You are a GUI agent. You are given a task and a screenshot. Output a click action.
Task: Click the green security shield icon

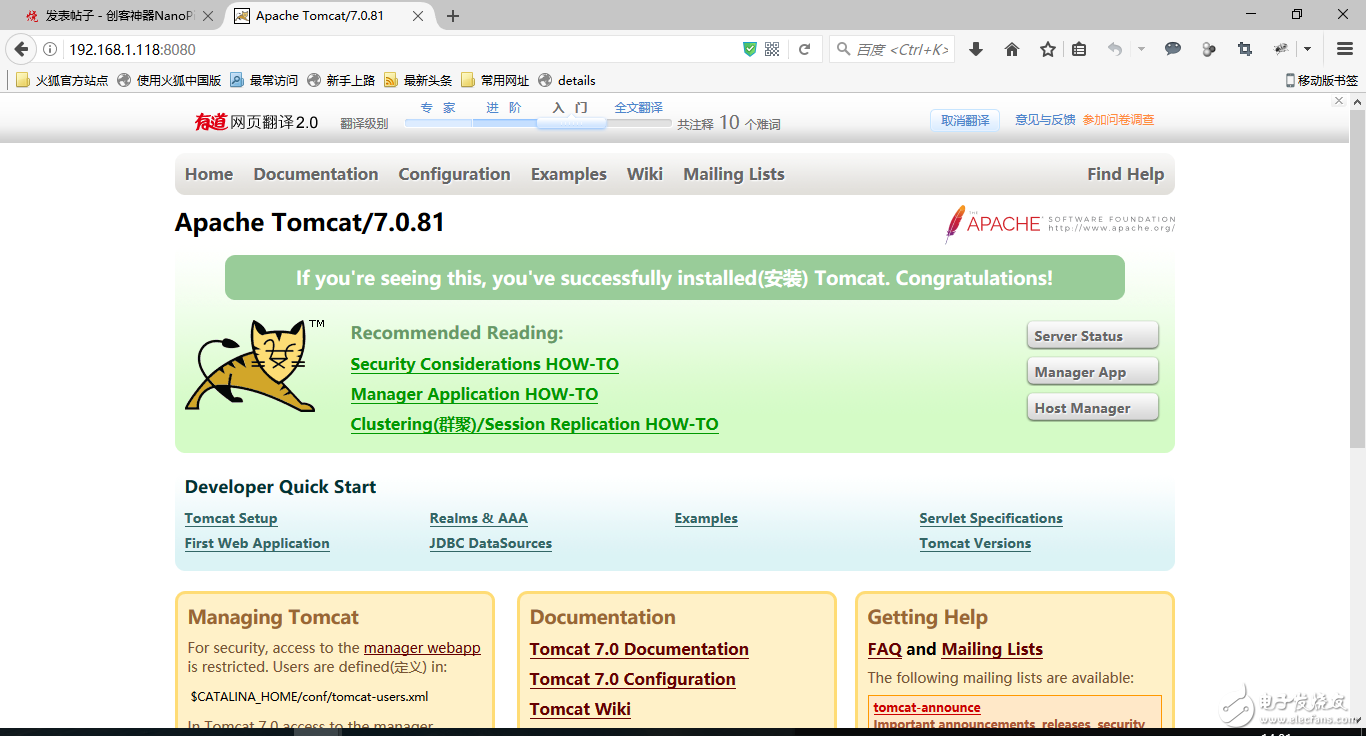[750, 49]
